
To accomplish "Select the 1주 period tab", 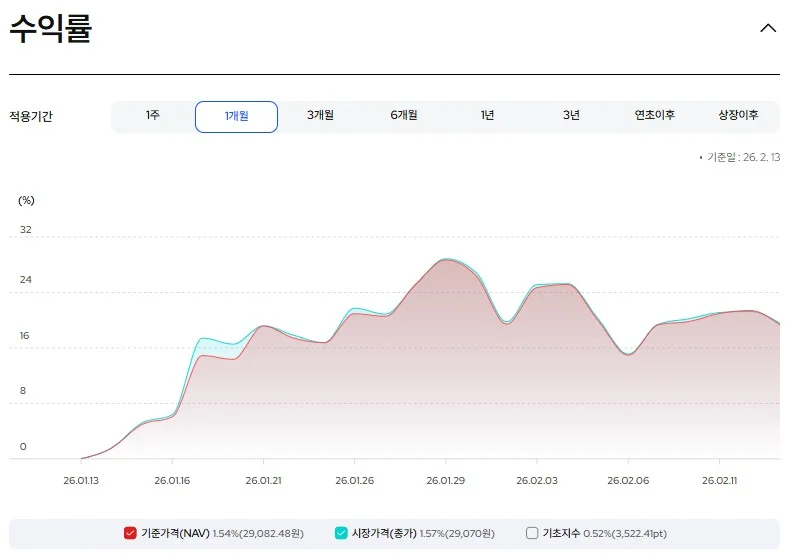I will 153,115.
